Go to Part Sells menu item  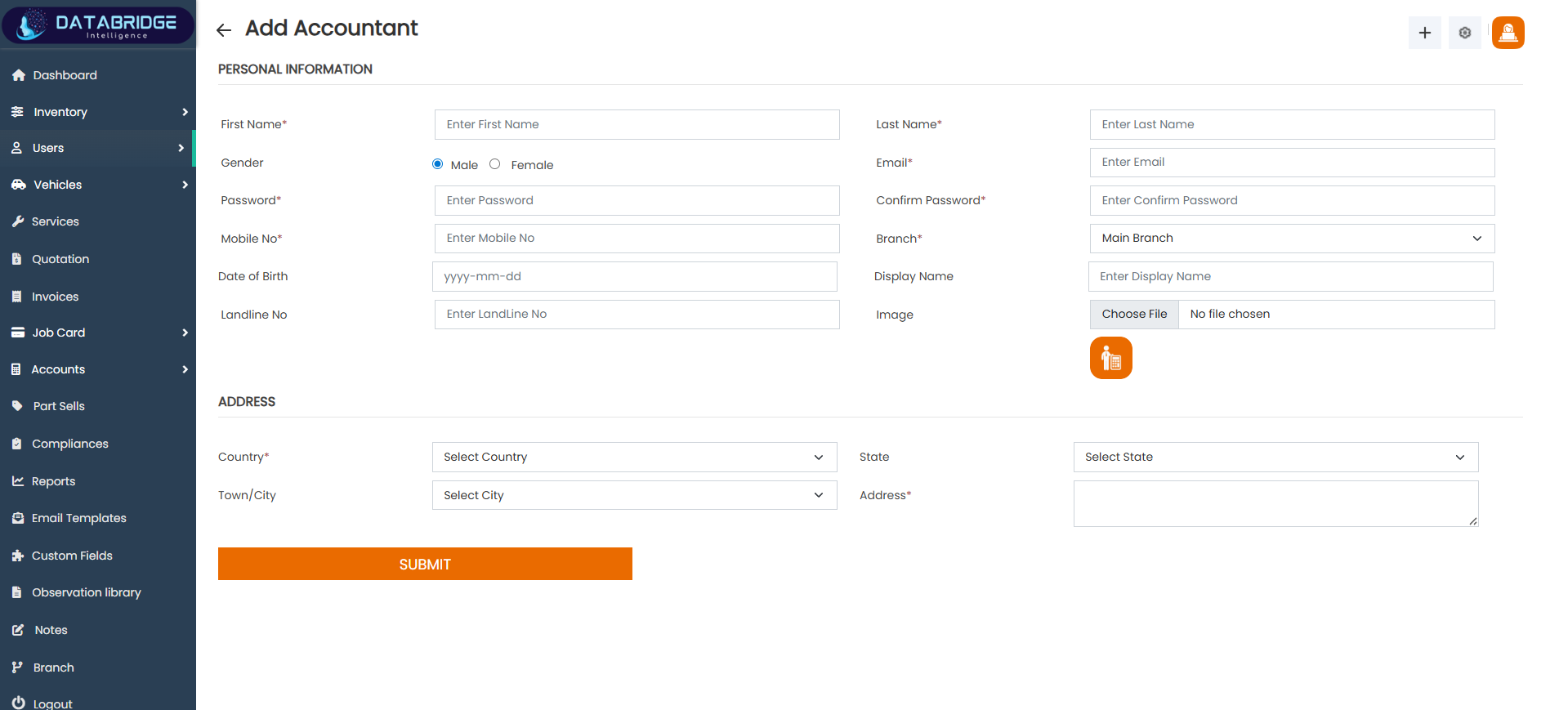pyautogui.click(x=59, y=406)
